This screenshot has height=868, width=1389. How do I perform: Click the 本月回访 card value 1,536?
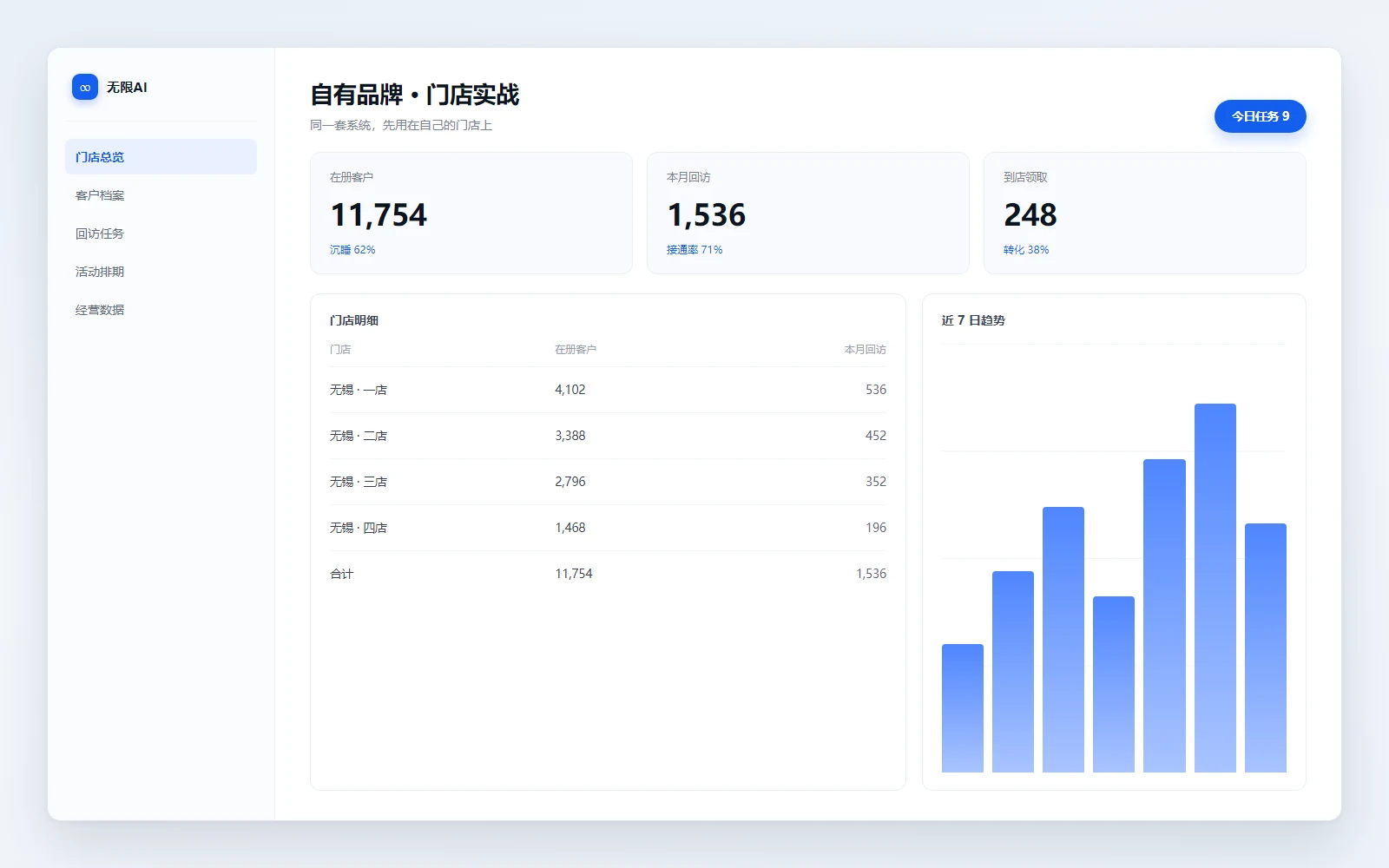click(x=707, y=214)
